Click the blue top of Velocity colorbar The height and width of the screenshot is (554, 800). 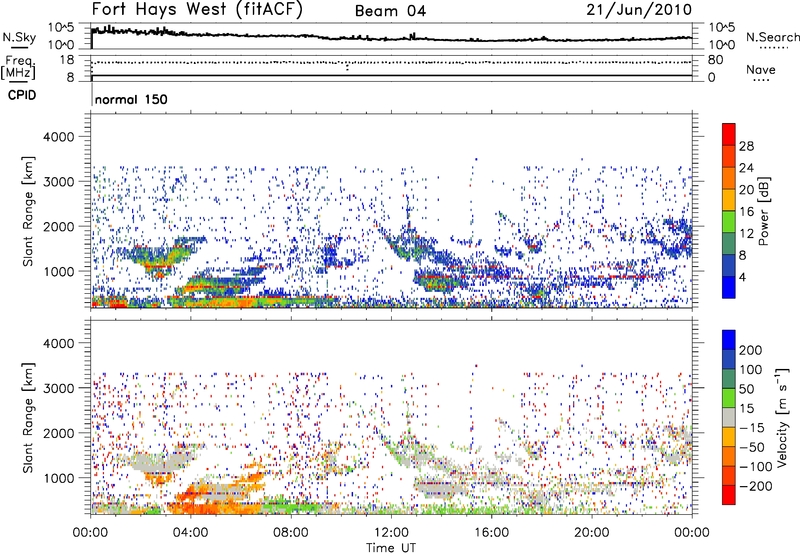729,340
